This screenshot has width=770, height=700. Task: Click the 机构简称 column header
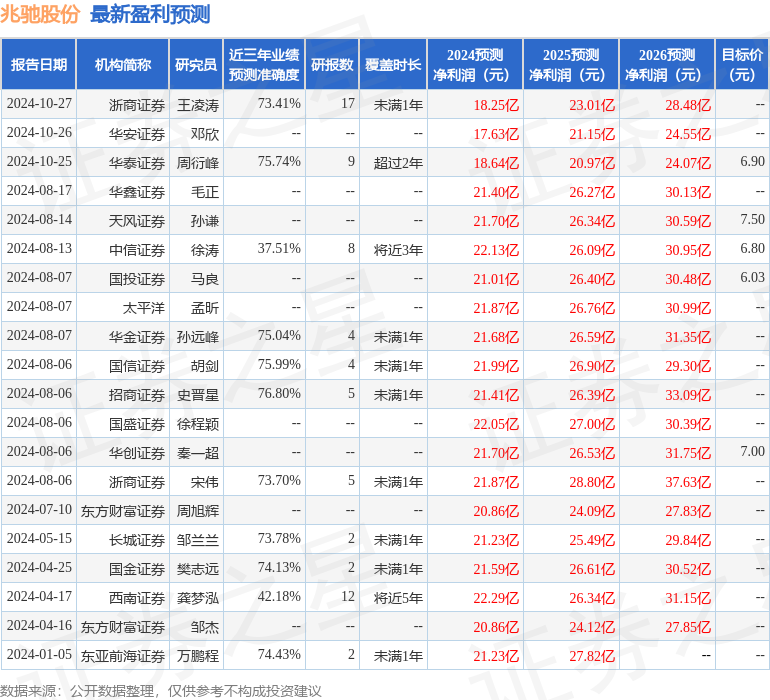123,64
